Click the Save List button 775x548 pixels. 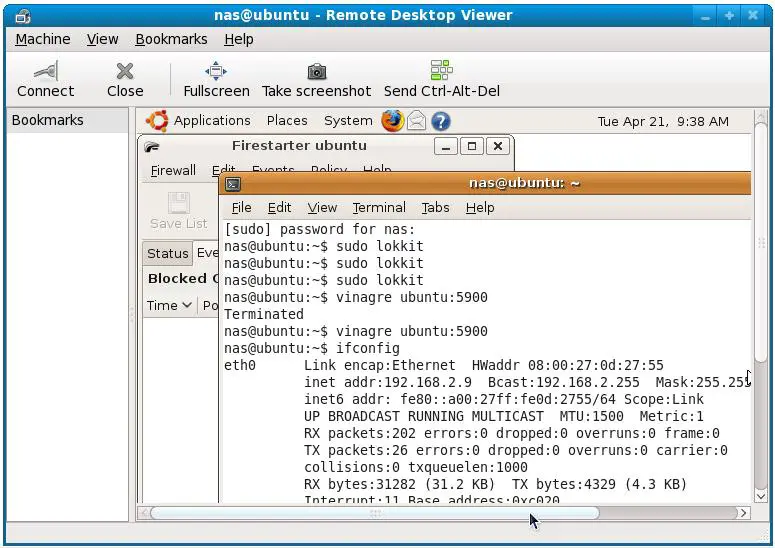click(179, 211)
